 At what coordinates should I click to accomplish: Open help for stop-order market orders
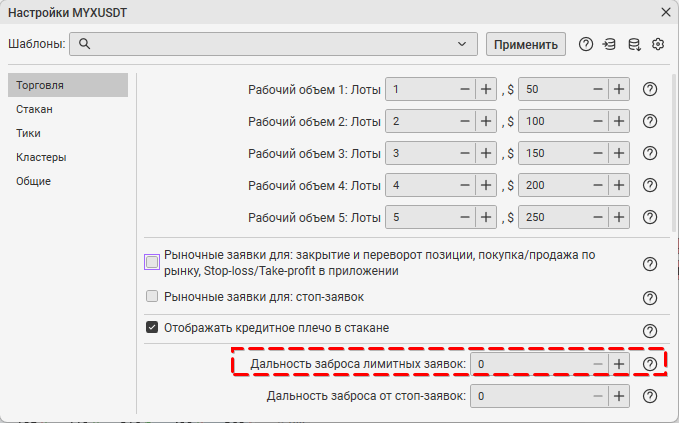[650, 298]
